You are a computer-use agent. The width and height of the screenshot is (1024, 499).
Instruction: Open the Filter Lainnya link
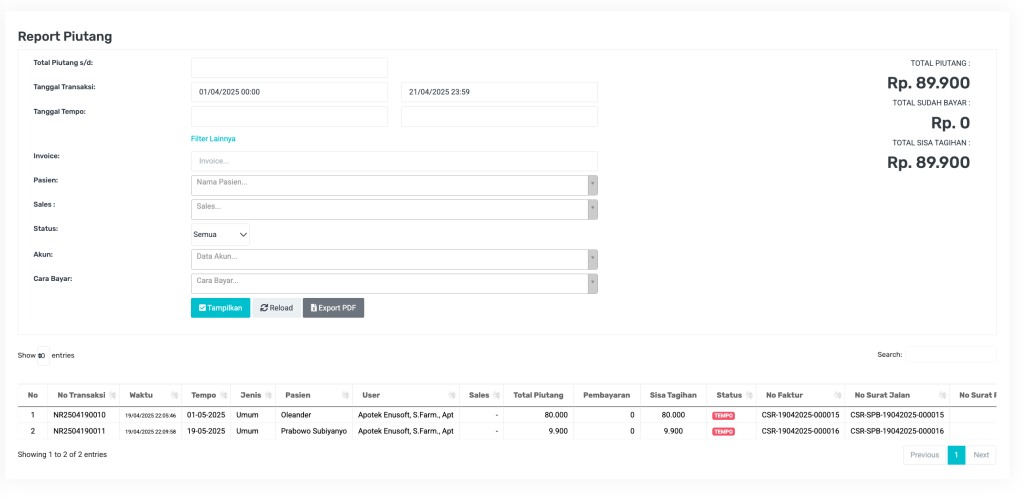click(213, 139)
